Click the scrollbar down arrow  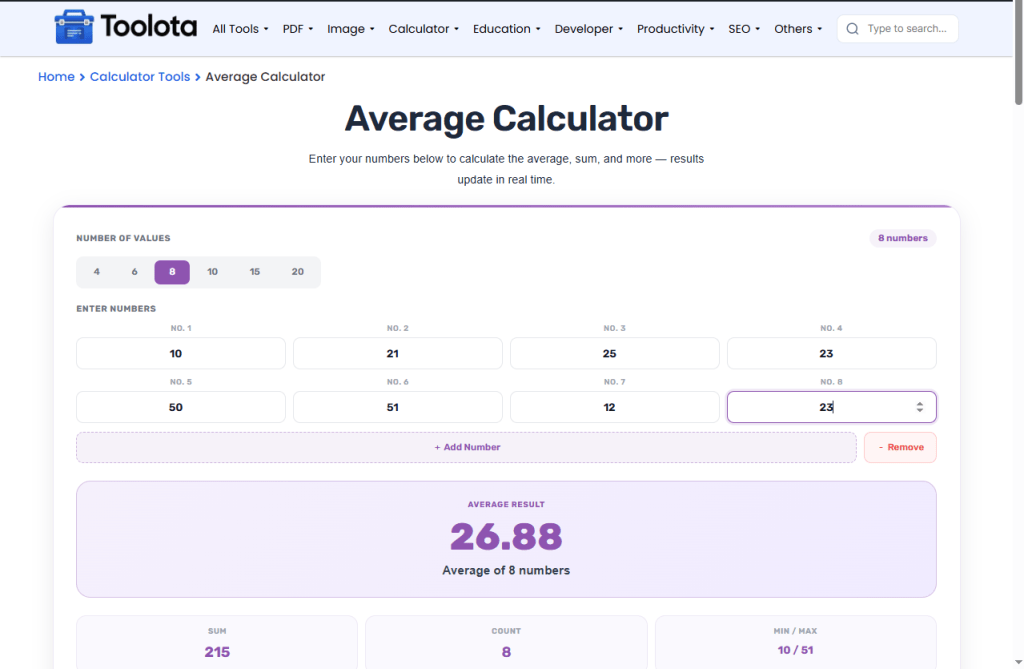(x=1018, y=662)
